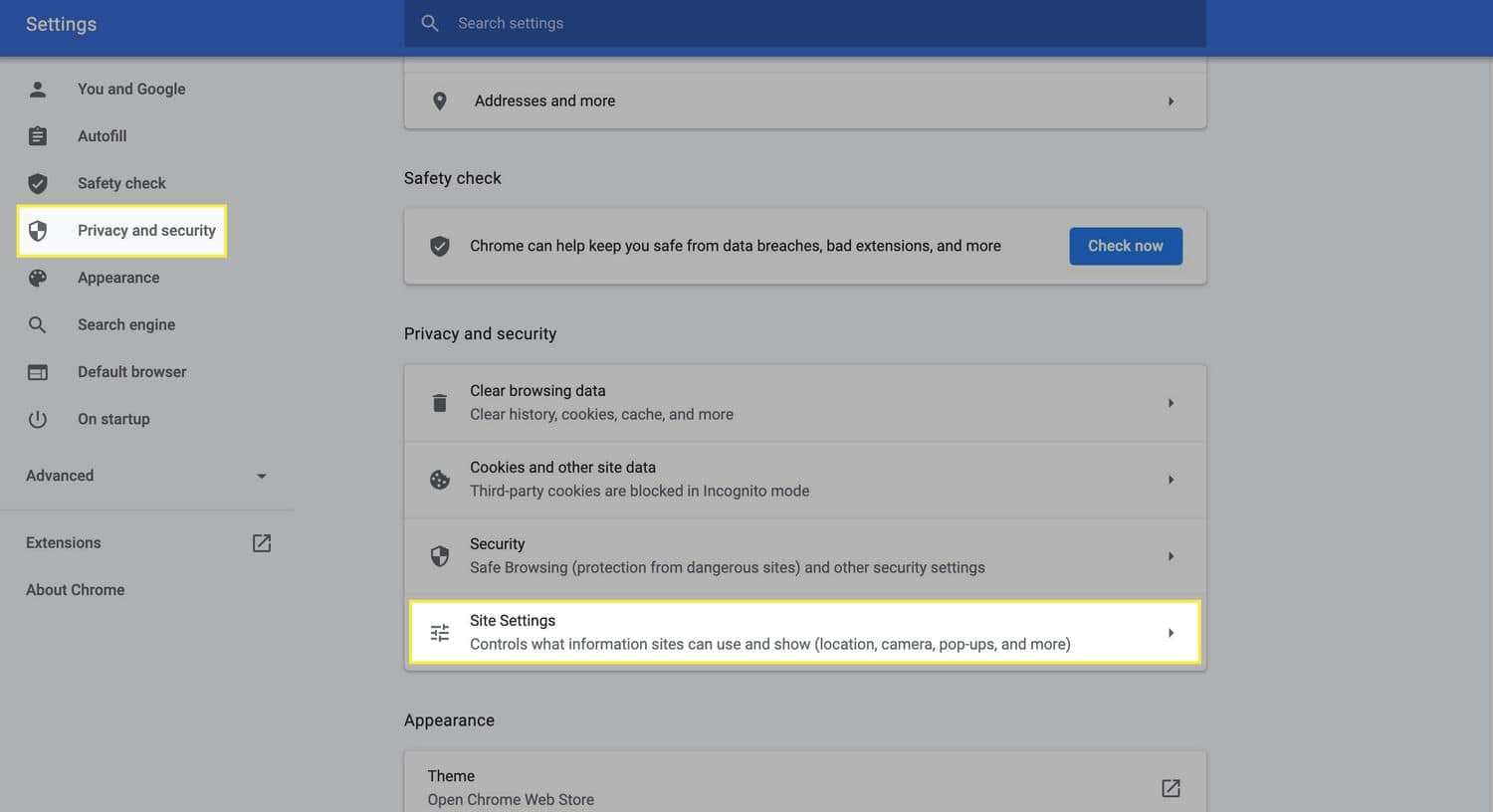This screenshot has height=812, width=1493.
Task: Open Security settings via its arrow
Action: point(1172,556)
